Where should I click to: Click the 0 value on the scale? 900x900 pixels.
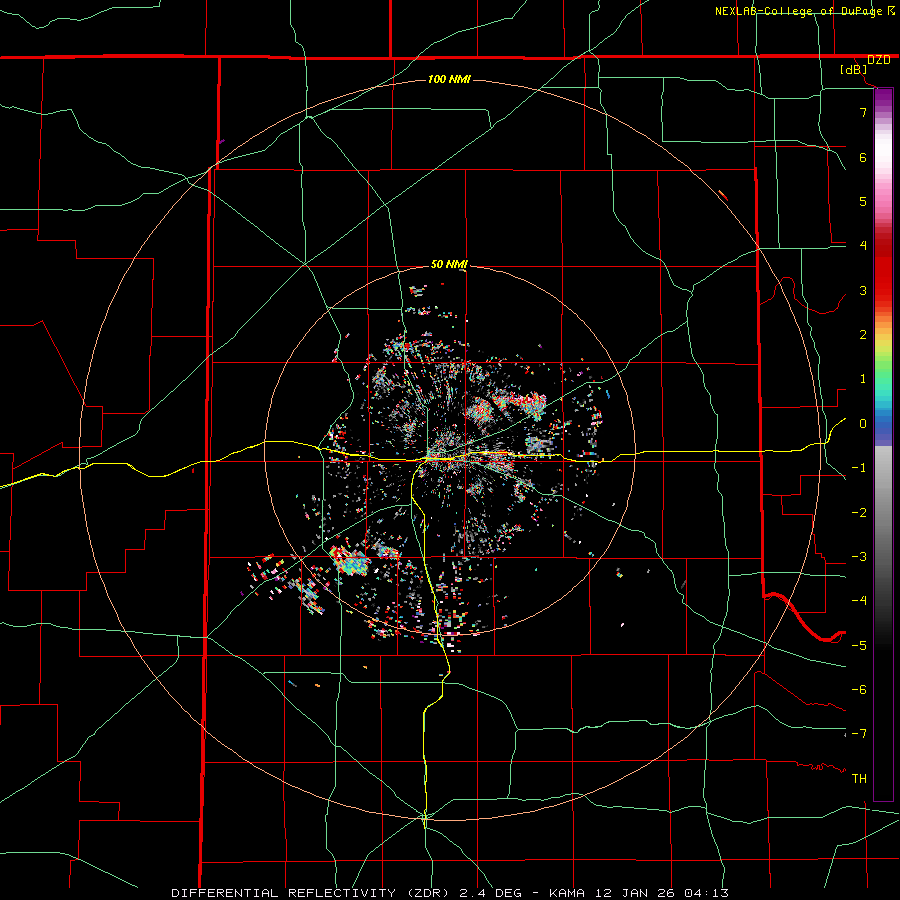tap(863, 424)
